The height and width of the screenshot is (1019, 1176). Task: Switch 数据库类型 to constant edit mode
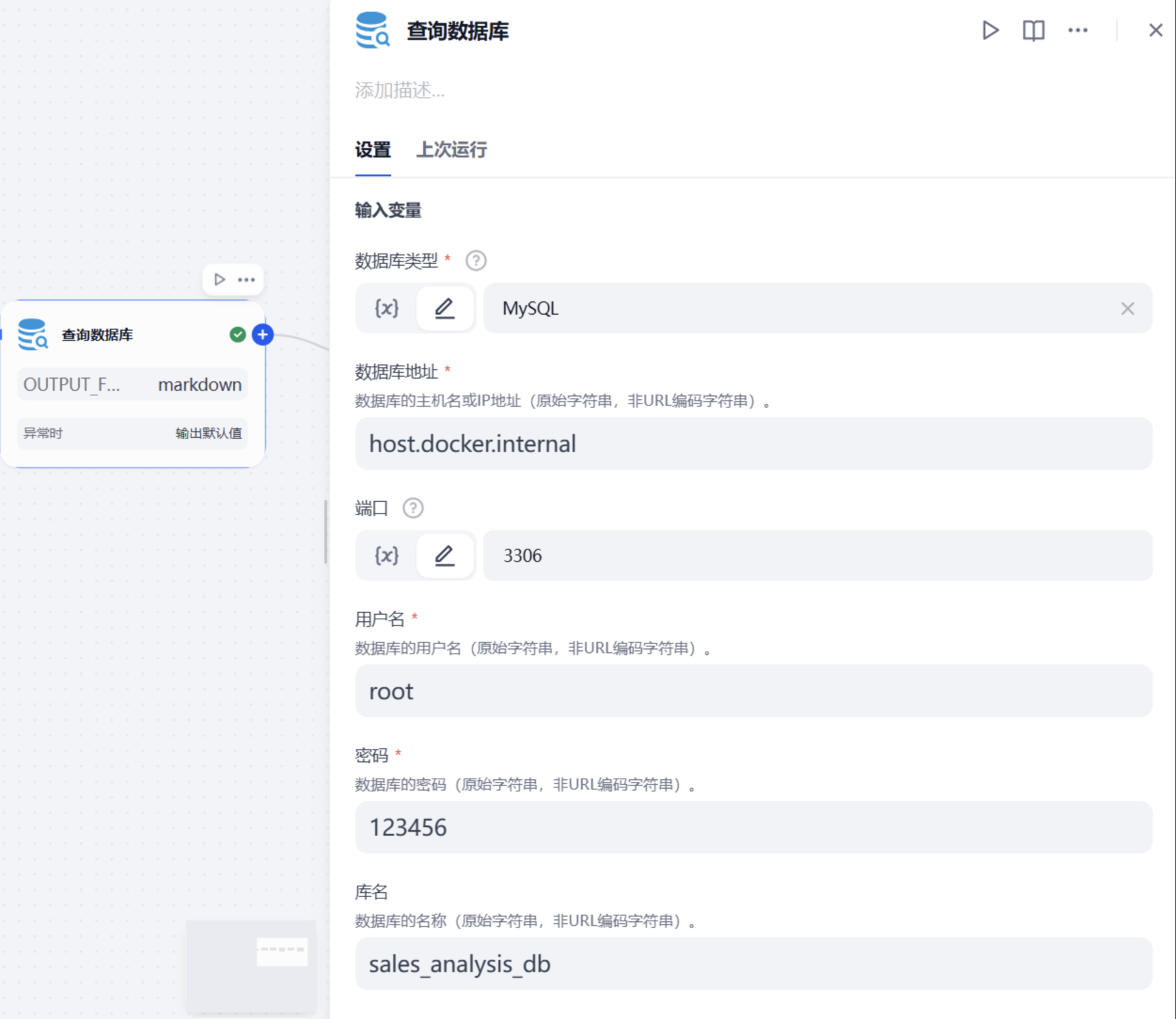(x=445, y=308)
